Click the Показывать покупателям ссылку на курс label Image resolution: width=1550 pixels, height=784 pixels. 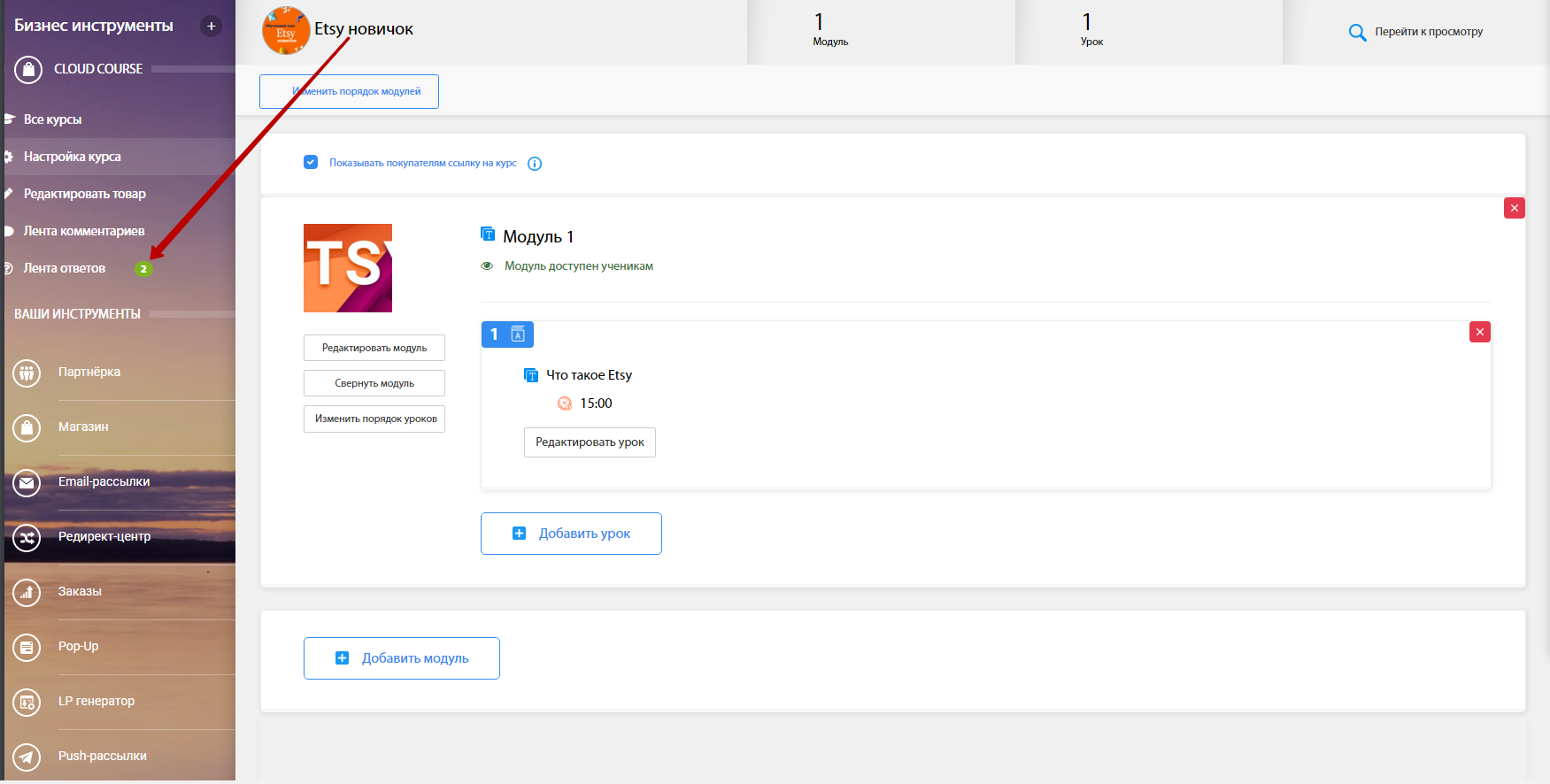[423, 163]
